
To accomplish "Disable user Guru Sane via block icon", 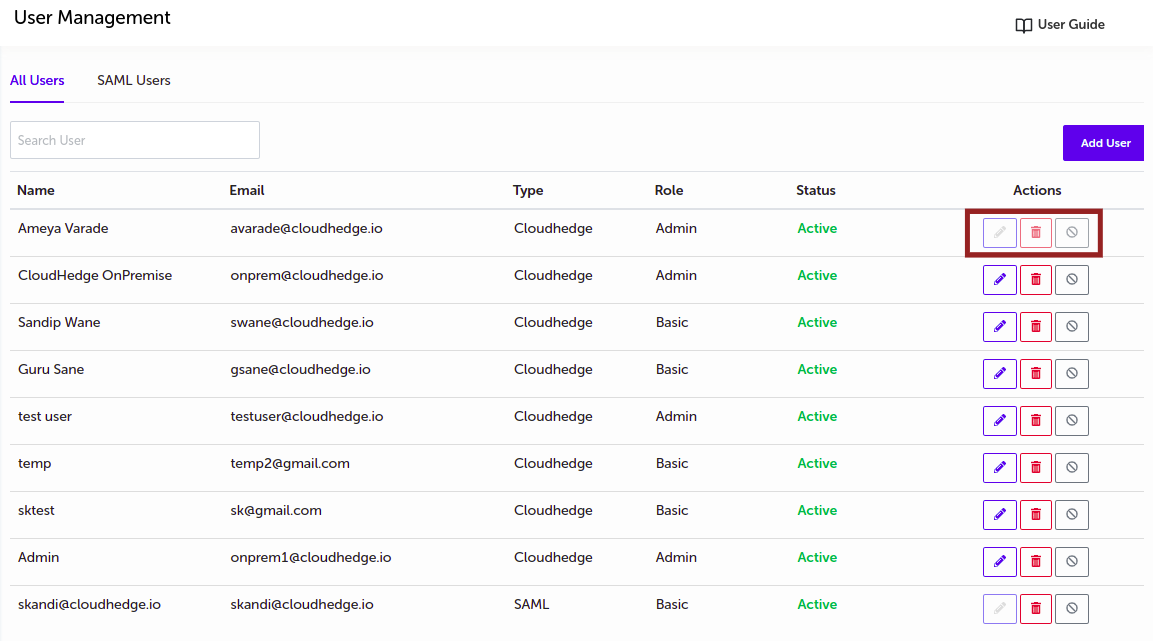I will (x=1071, y=374).
